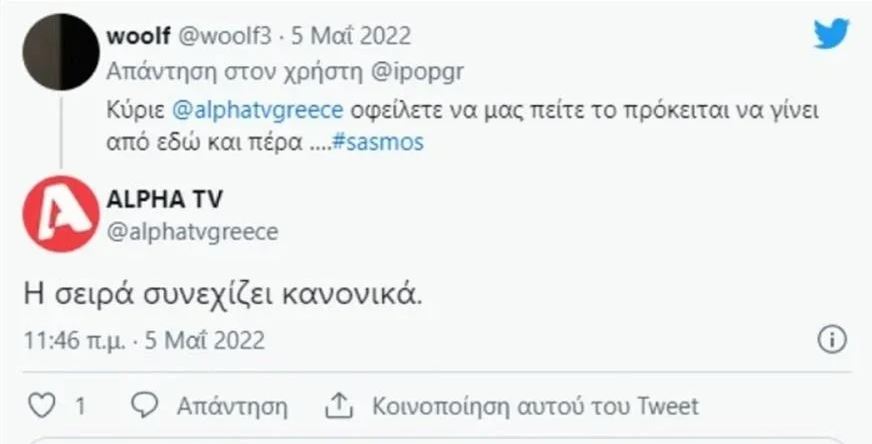Click the Απάντηση reply label
This screenshot has height=444, width=872.
[x=232, y=406]
